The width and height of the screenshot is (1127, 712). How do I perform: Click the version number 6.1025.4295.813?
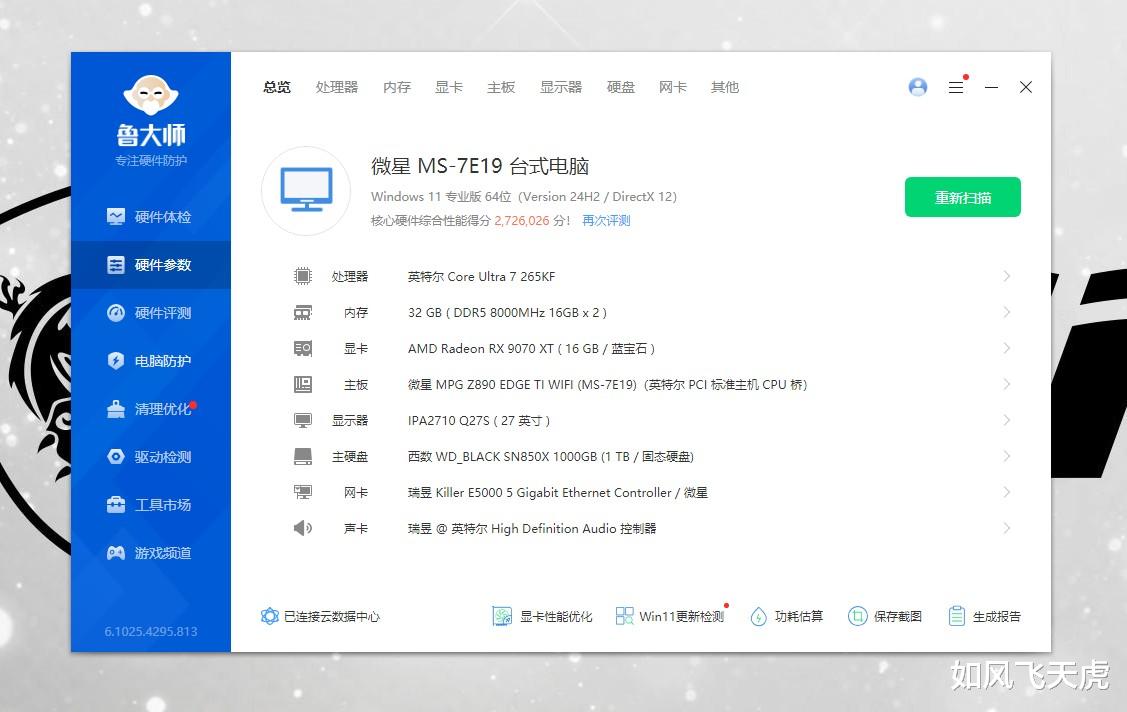(151, 632)
